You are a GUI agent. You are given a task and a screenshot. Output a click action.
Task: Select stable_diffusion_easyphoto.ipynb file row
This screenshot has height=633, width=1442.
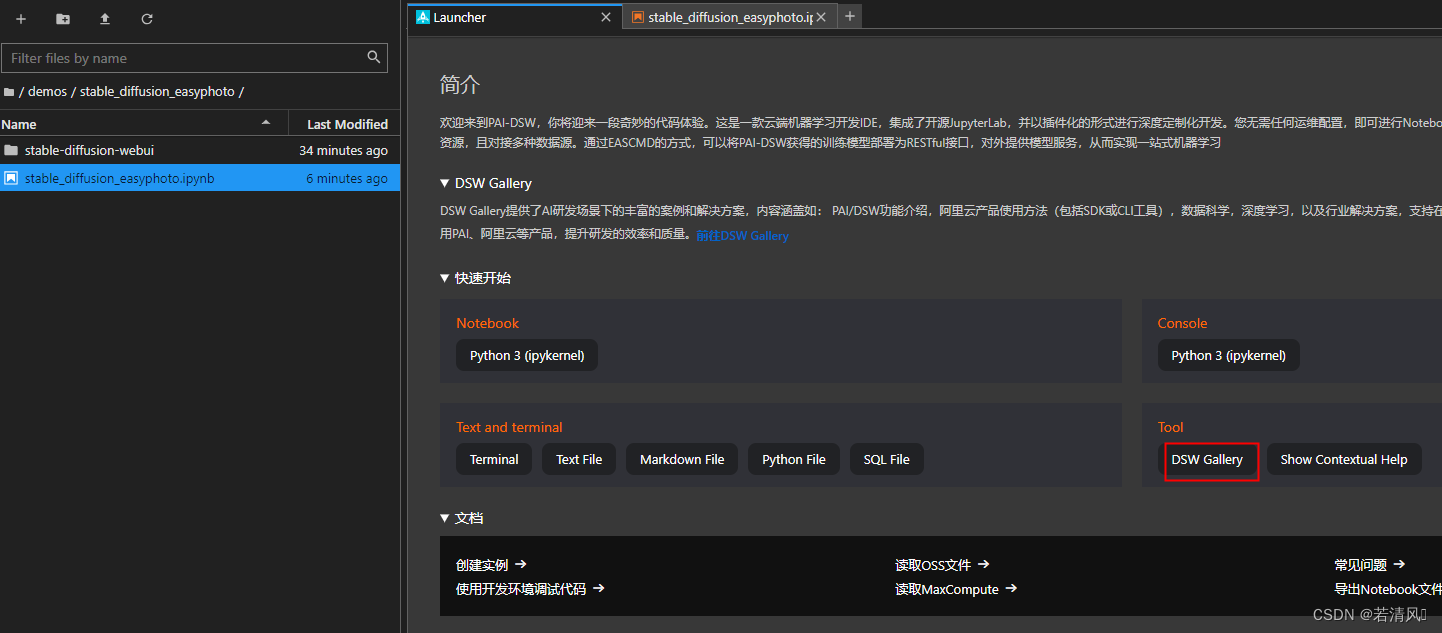point(200,178)
